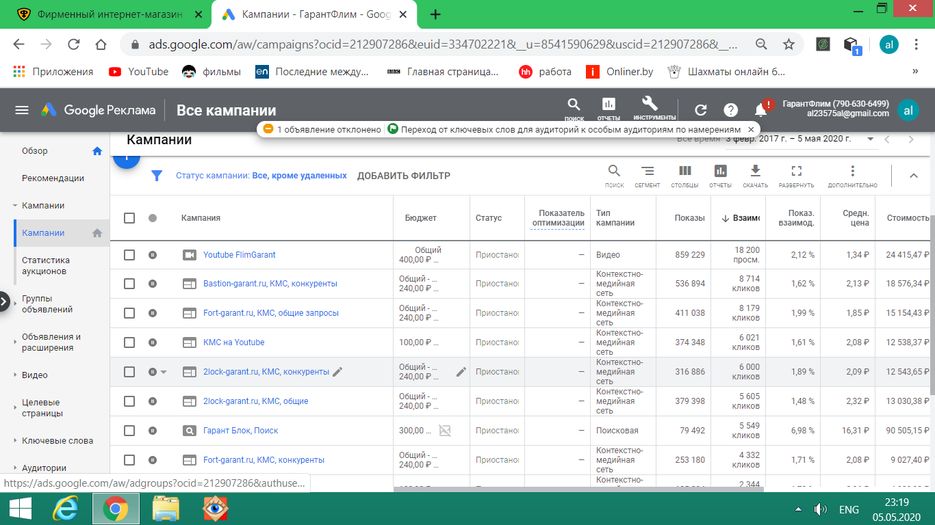935x525 pixels.
Task: Check the Youtube FlimGarant campaign row
Action: (129, 255)
